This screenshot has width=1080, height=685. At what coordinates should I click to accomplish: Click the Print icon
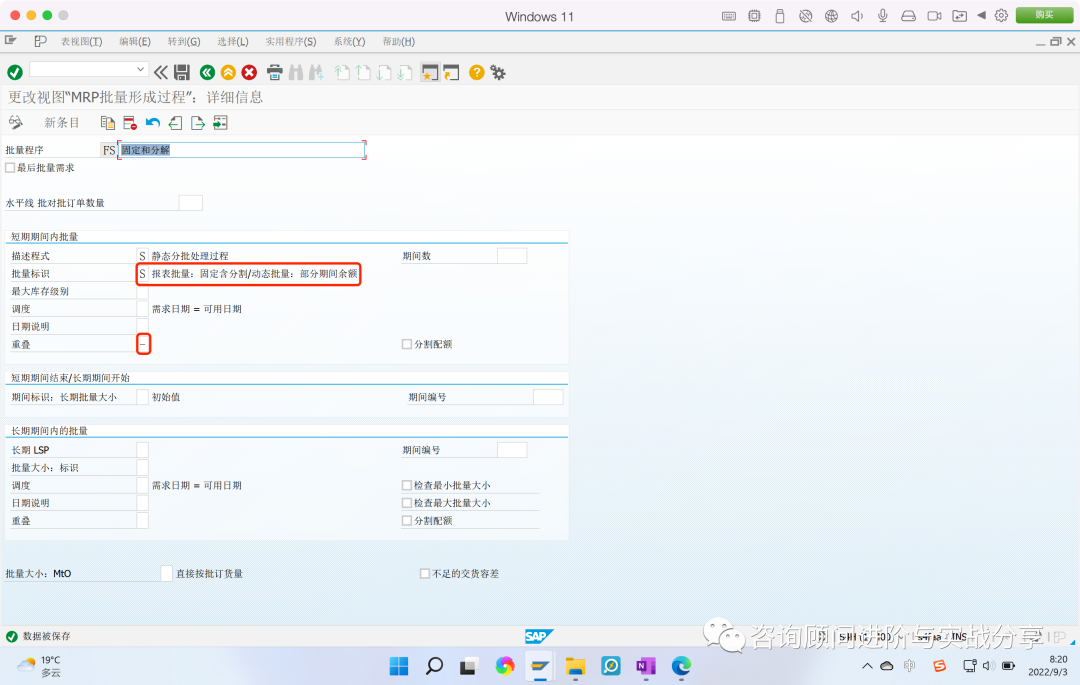274,72
